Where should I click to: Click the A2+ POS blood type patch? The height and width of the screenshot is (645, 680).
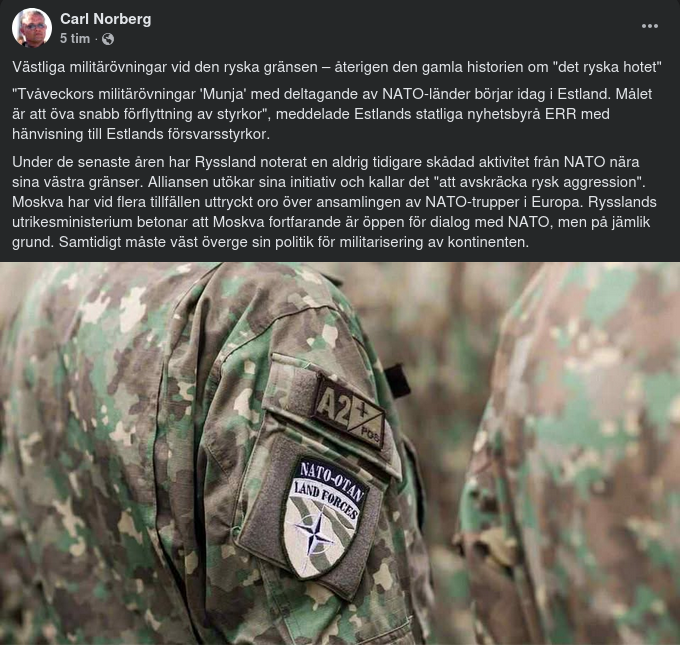[x=349, y=411]
